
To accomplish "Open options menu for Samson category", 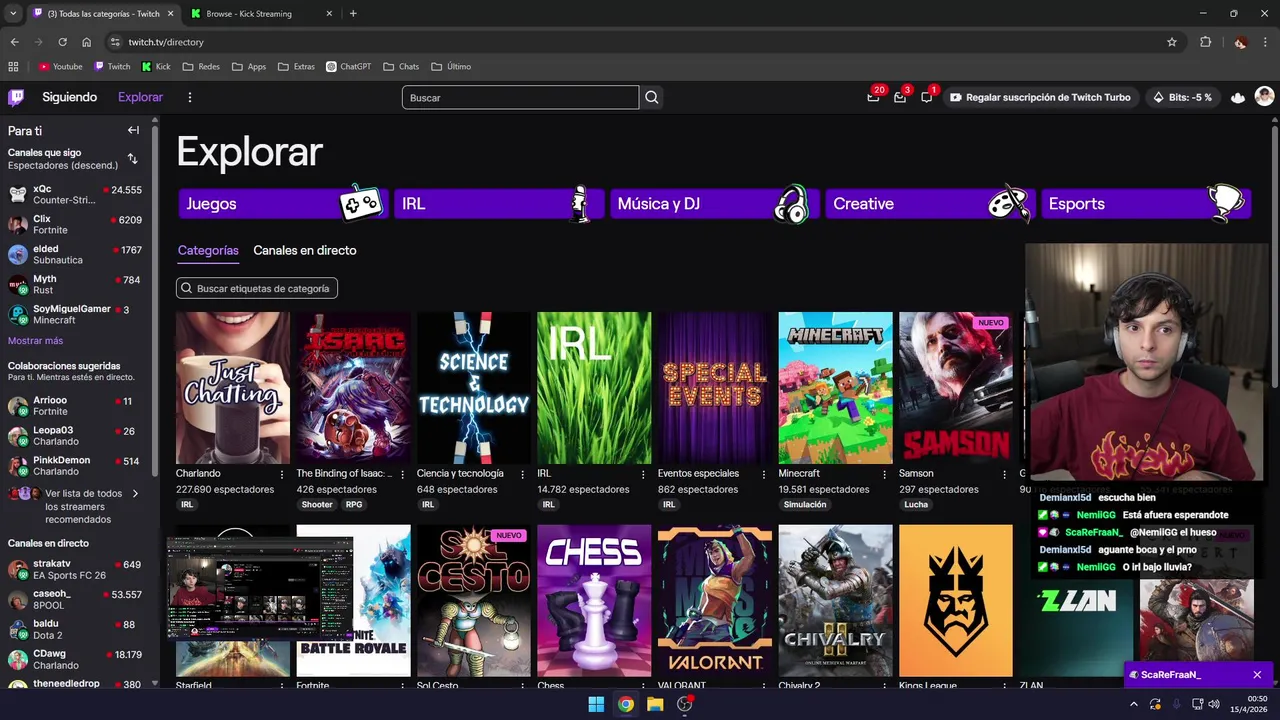I will point(1005,474).
